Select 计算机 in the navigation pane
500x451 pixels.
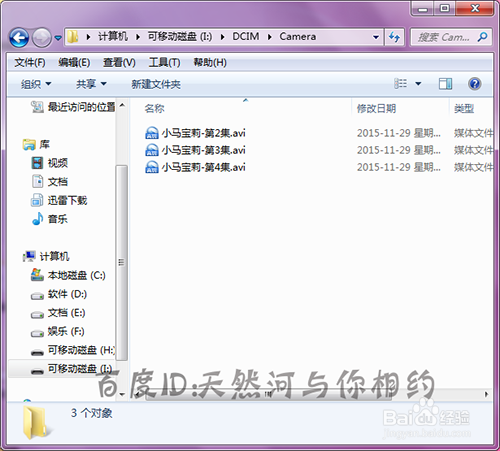tap(54, 256)
